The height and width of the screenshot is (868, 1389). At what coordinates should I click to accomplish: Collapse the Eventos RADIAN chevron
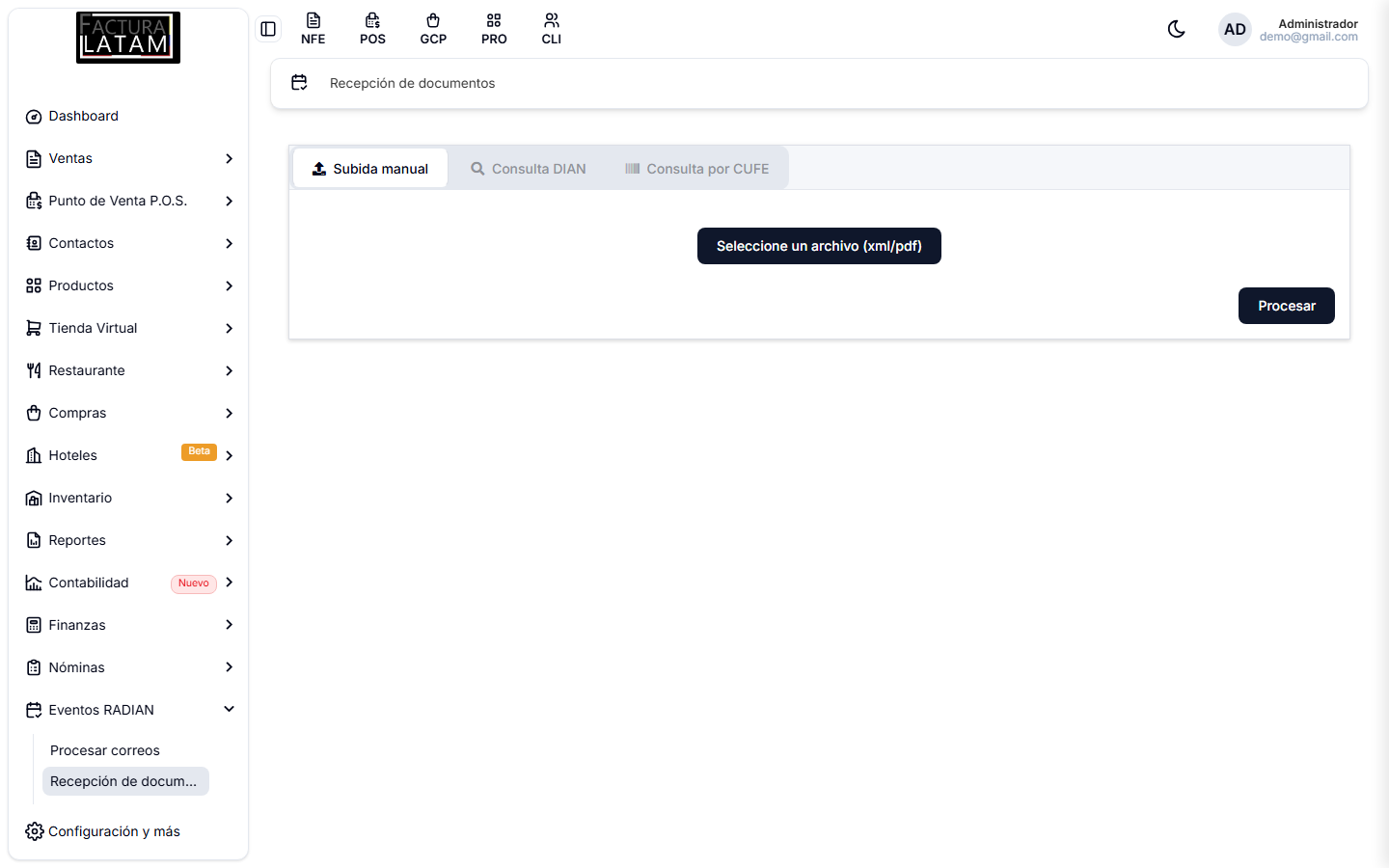pyautogui.click(x=229, y=709)
